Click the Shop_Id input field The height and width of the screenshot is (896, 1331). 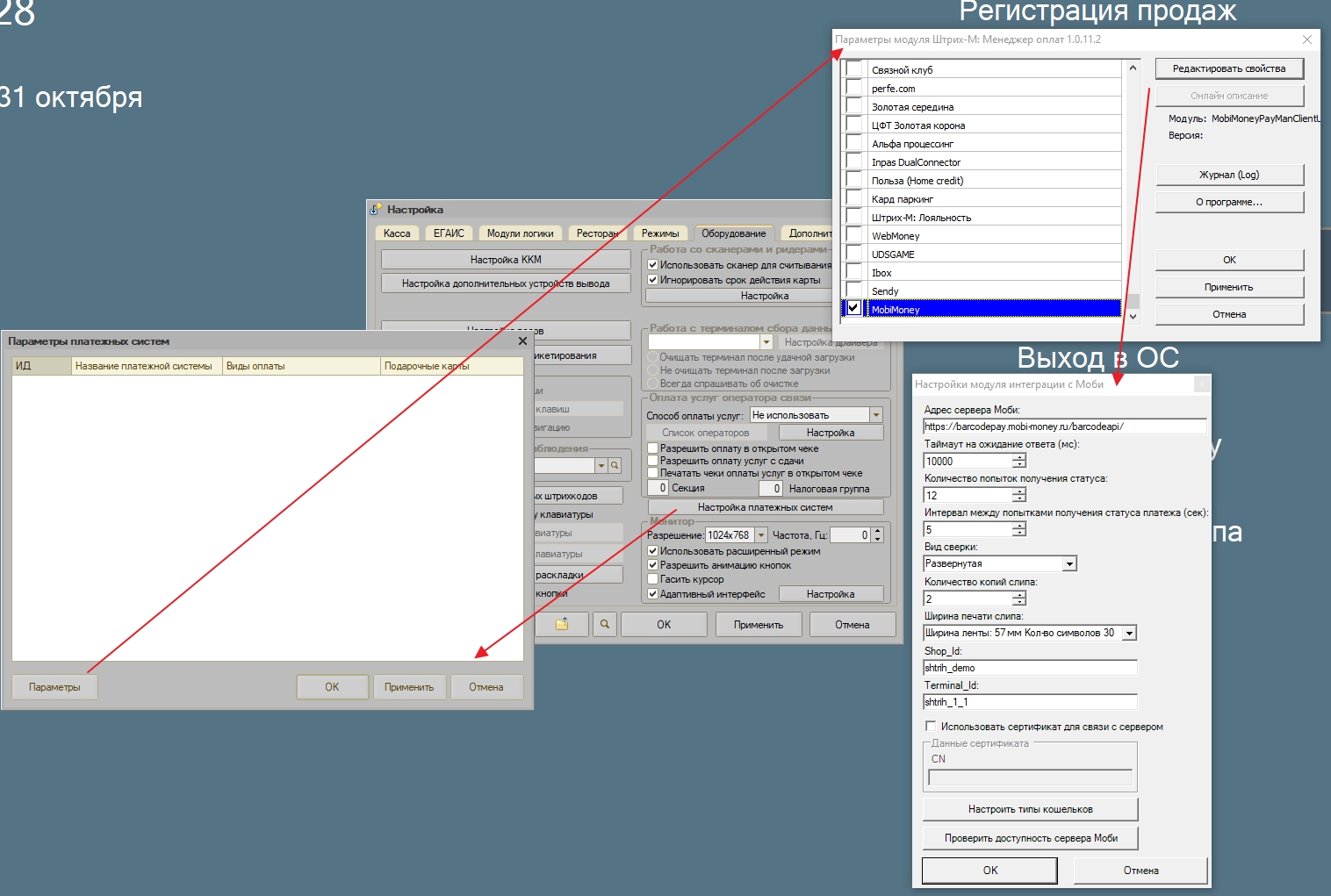coord(1029,668)
